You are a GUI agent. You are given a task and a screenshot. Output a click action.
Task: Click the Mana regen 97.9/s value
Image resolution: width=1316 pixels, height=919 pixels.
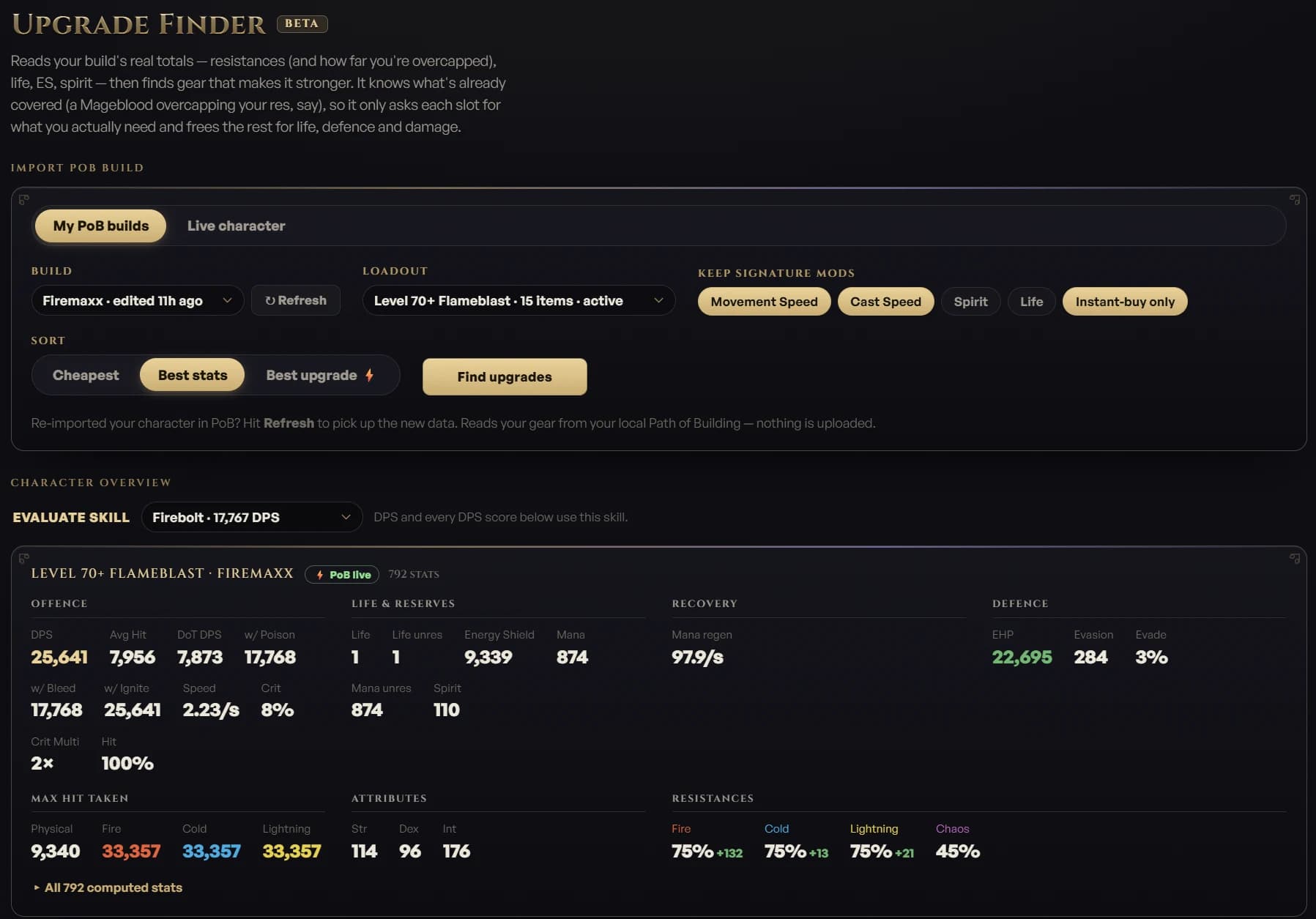click(698, 657)
